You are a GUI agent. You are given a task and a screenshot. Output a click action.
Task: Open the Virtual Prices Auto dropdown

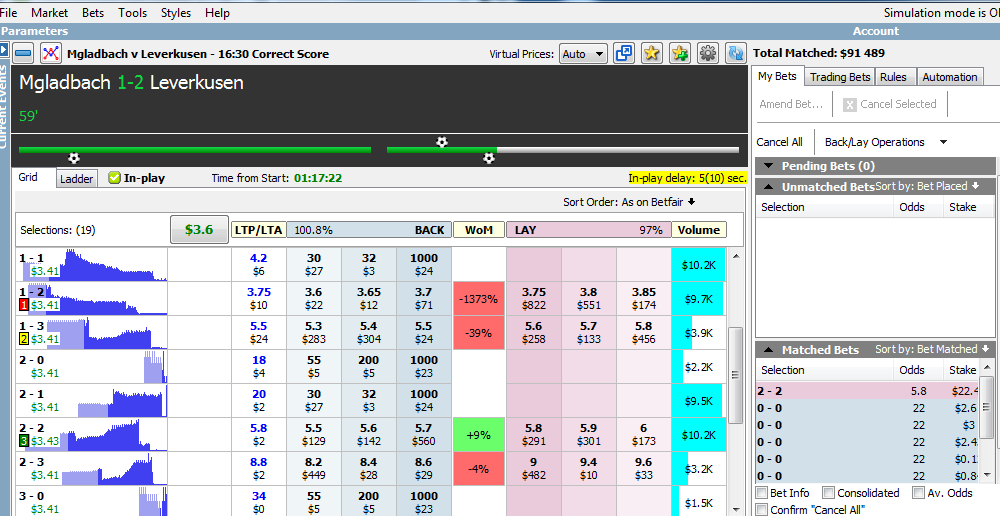pos(583,54)
